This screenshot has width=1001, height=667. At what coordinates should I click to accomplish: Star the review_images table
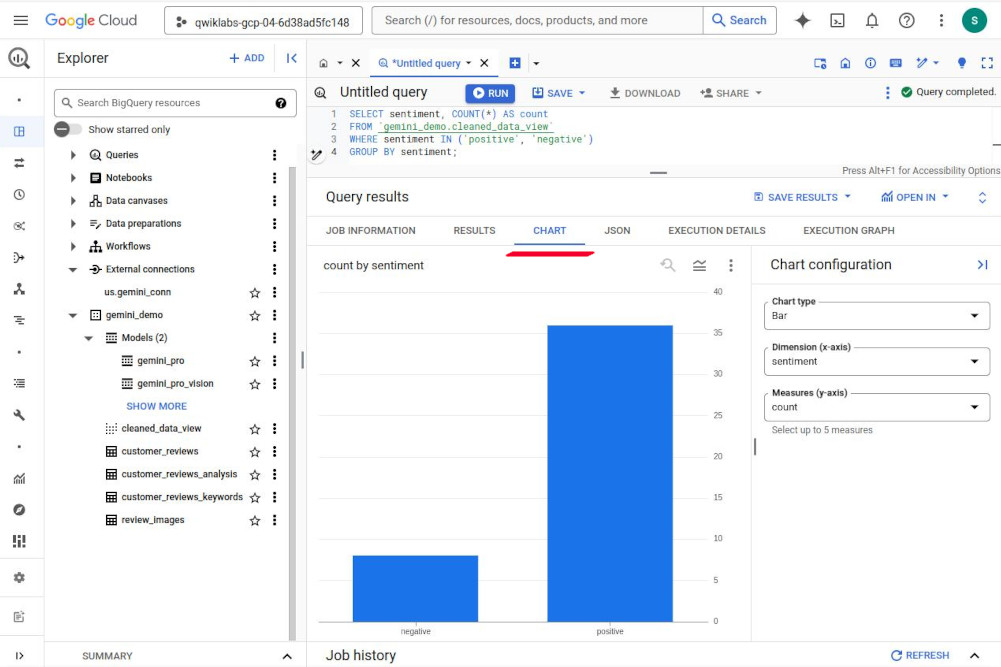coord(255,520)
